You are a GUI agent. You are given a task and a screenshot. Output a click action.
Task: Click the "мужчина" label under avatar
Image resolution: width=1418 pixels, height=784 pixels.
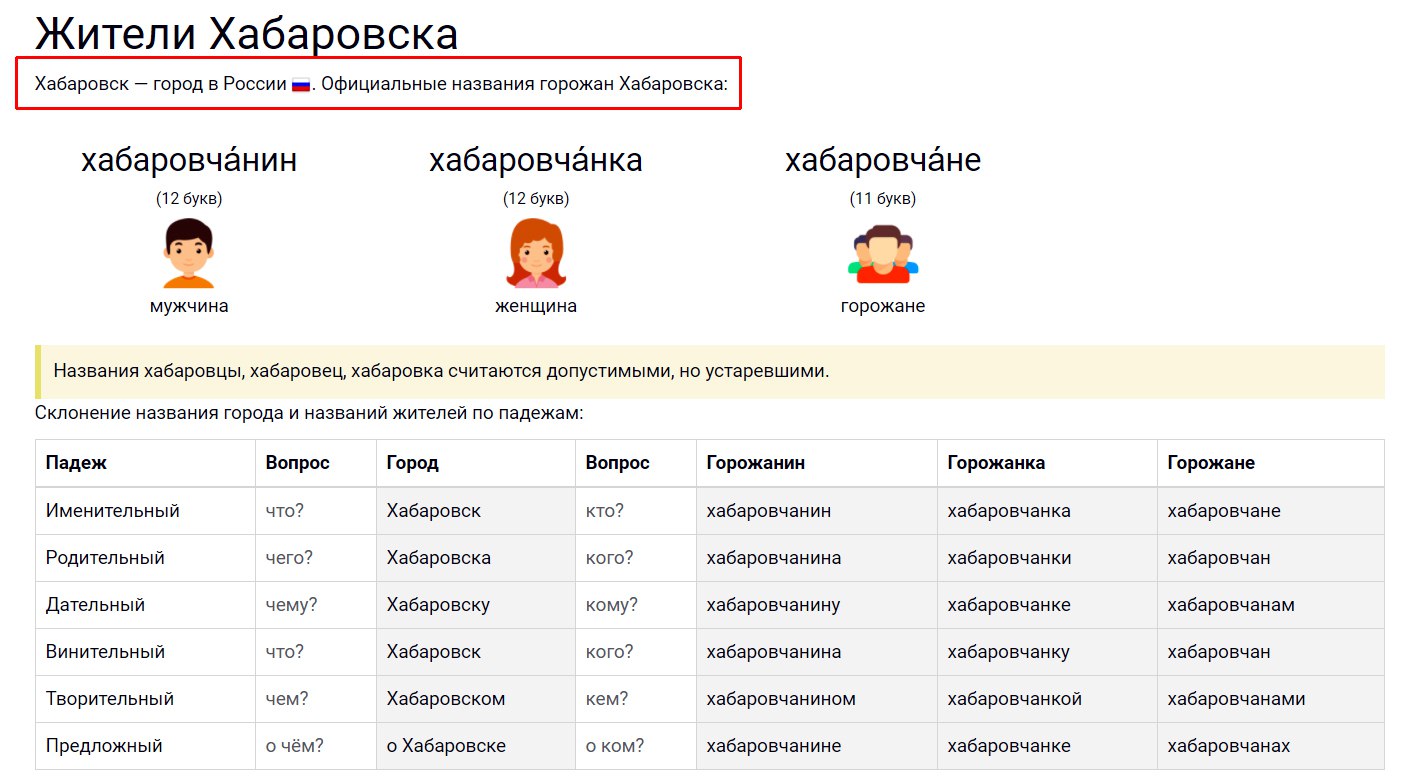(x=189, y=306)
